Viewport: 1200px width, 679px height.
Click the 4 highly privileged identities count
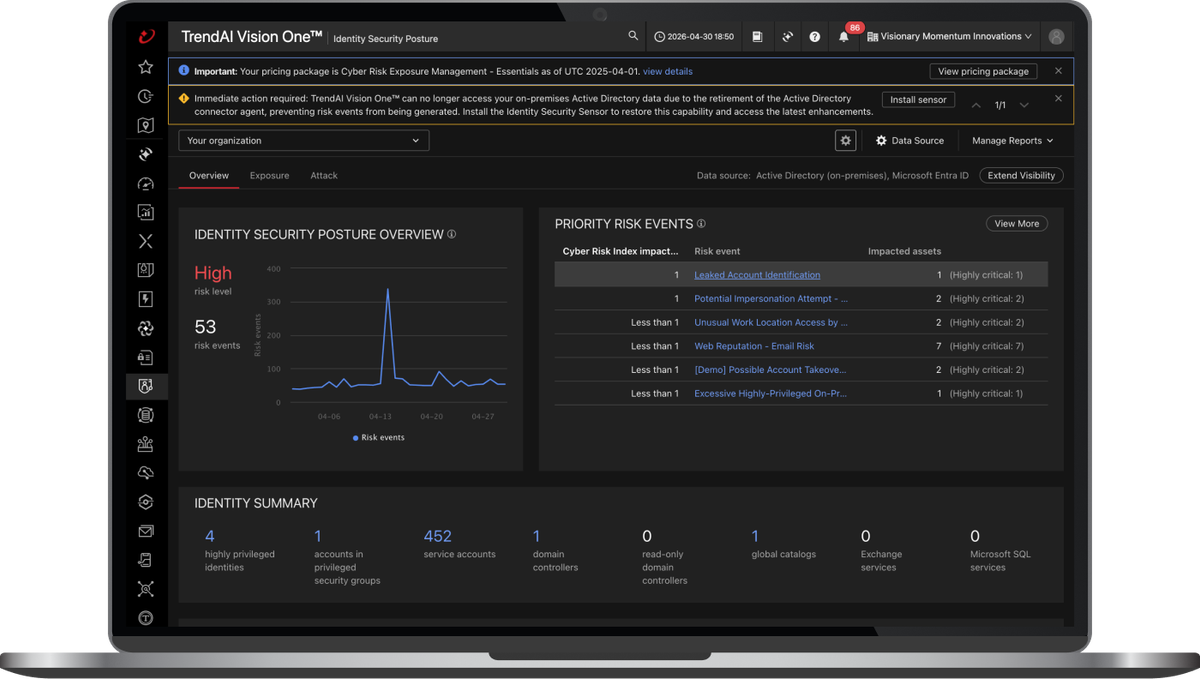tap(210, 536)
